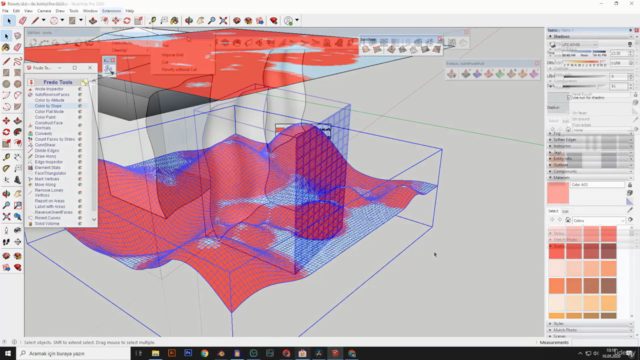Viewport: 640px width, 360px height.
Task: Activate the Walk footprints tool in left toolbar
Action: point(6,242)
